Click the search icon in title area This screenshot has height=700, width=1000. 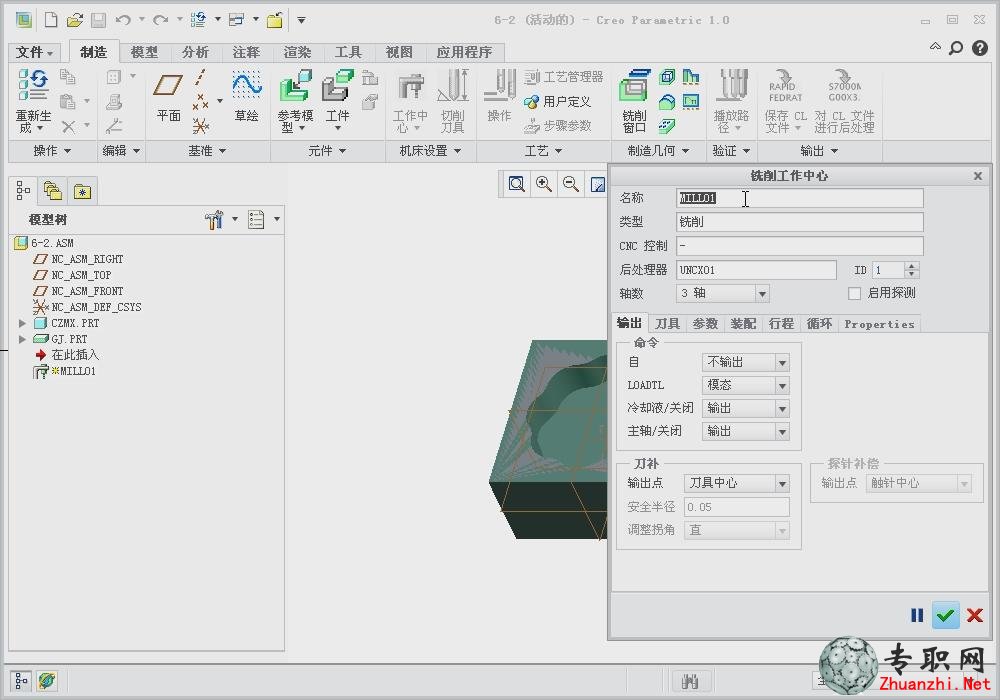(x=956, y=48)
